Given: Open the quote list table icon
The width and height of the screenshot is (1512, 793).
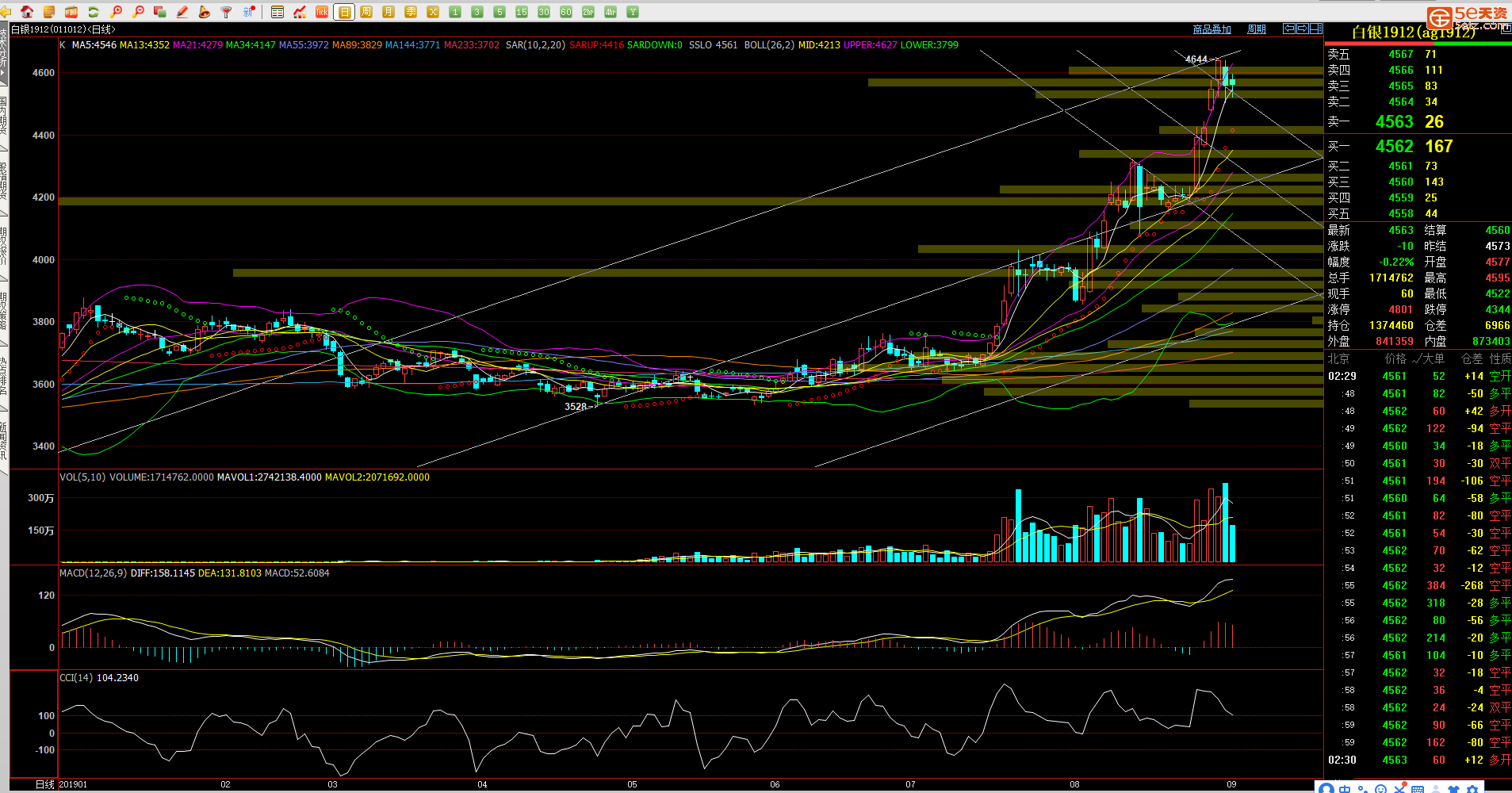Looking at the screenshot, I should pyautogui.click(x=278, y=12).
